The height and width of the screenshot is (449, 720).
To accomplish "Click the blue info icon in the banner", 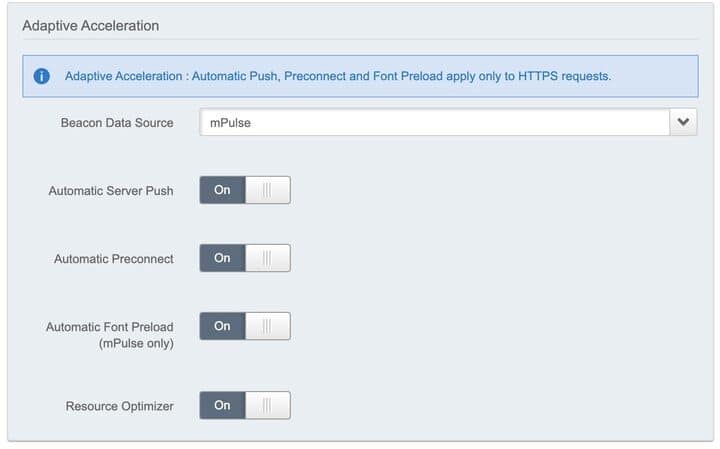I will click(x=42, y=76).
